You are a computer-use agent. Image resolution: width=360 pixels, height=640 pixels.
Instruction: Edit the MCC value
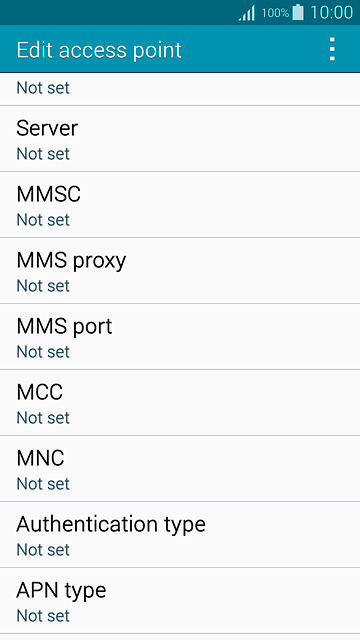coord(180,403)
